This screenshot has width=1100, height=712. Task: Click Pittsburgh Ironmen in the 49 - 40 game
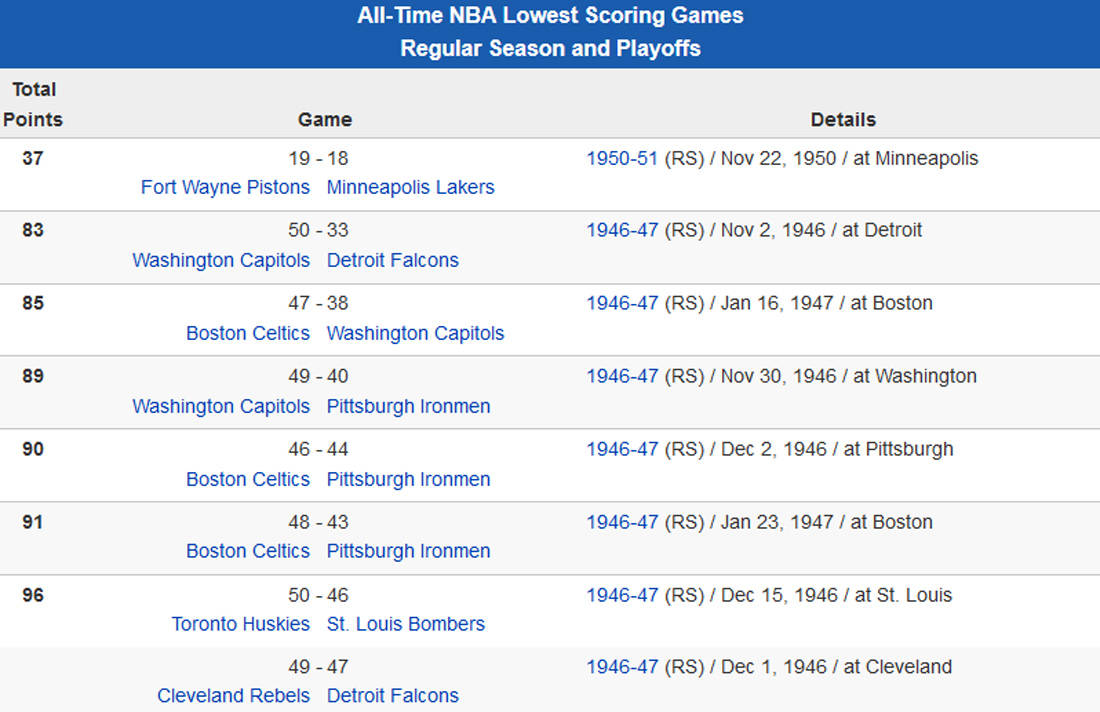[x=408, y=406]
